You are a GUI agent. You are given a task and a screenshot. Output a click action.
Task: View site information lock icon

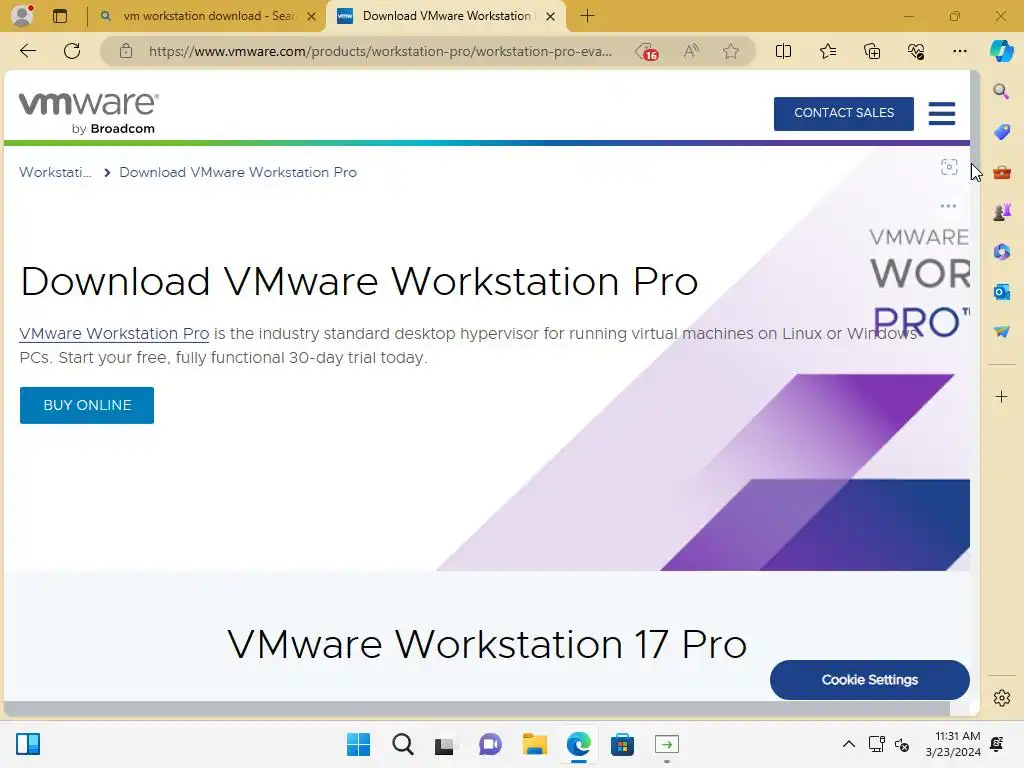click(x=125, y=51)
